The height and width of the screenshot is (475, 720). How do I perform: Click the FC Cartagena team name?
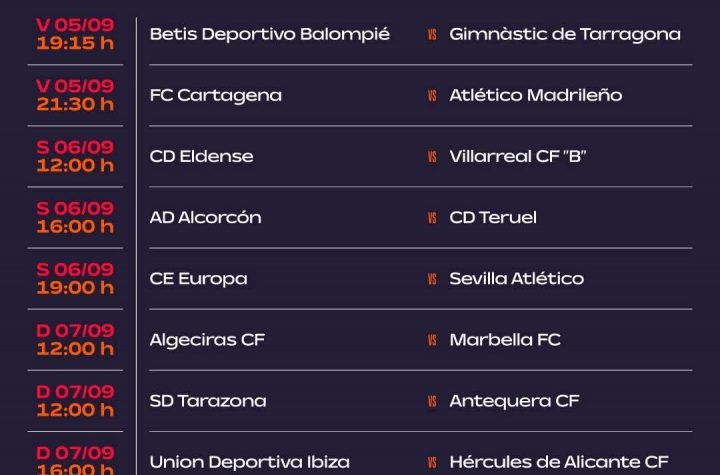pyautogui.click(x=215, y=96)
